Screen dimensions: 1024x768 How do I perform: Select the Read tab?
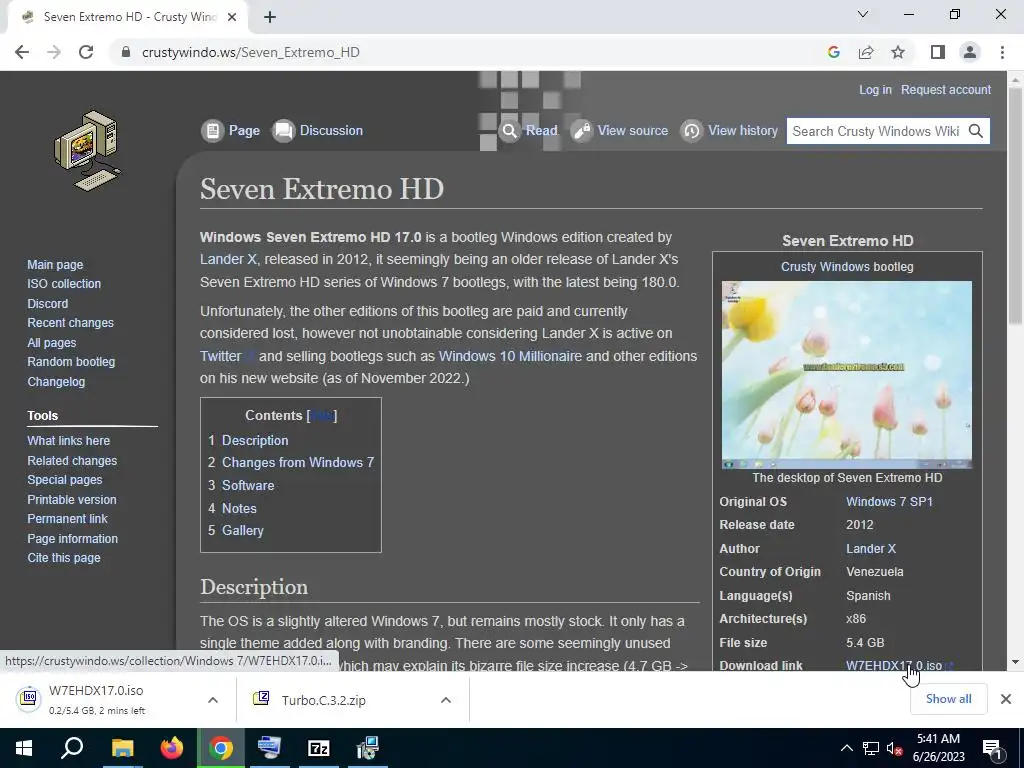[528, 131]
